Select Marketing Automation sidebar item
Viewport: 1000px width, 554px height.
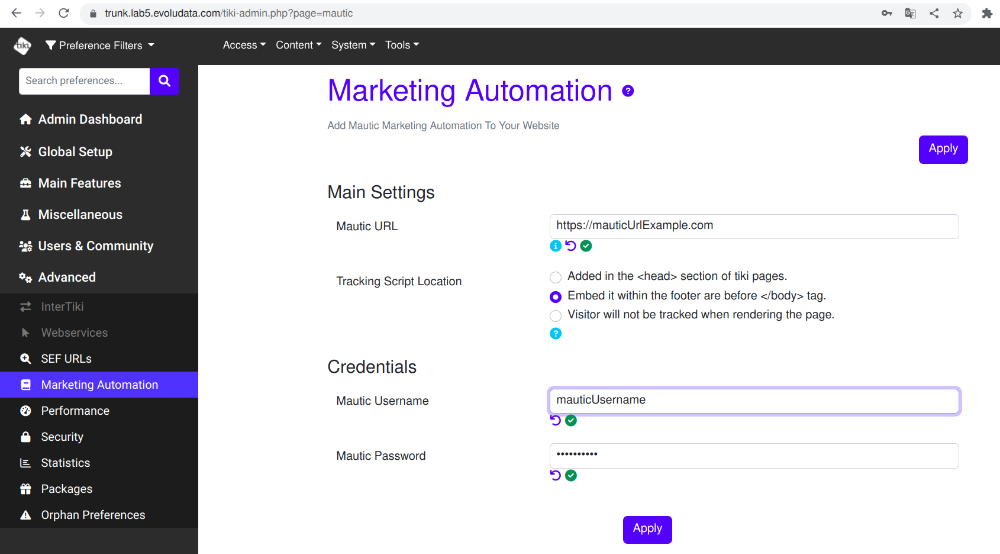pyautogui.click(x=99, y=385)
